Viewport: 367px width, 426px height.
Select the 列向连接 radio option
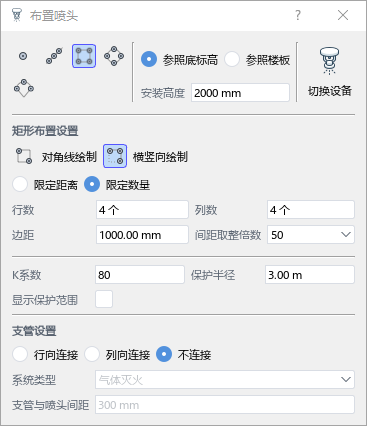pos(92,354)
